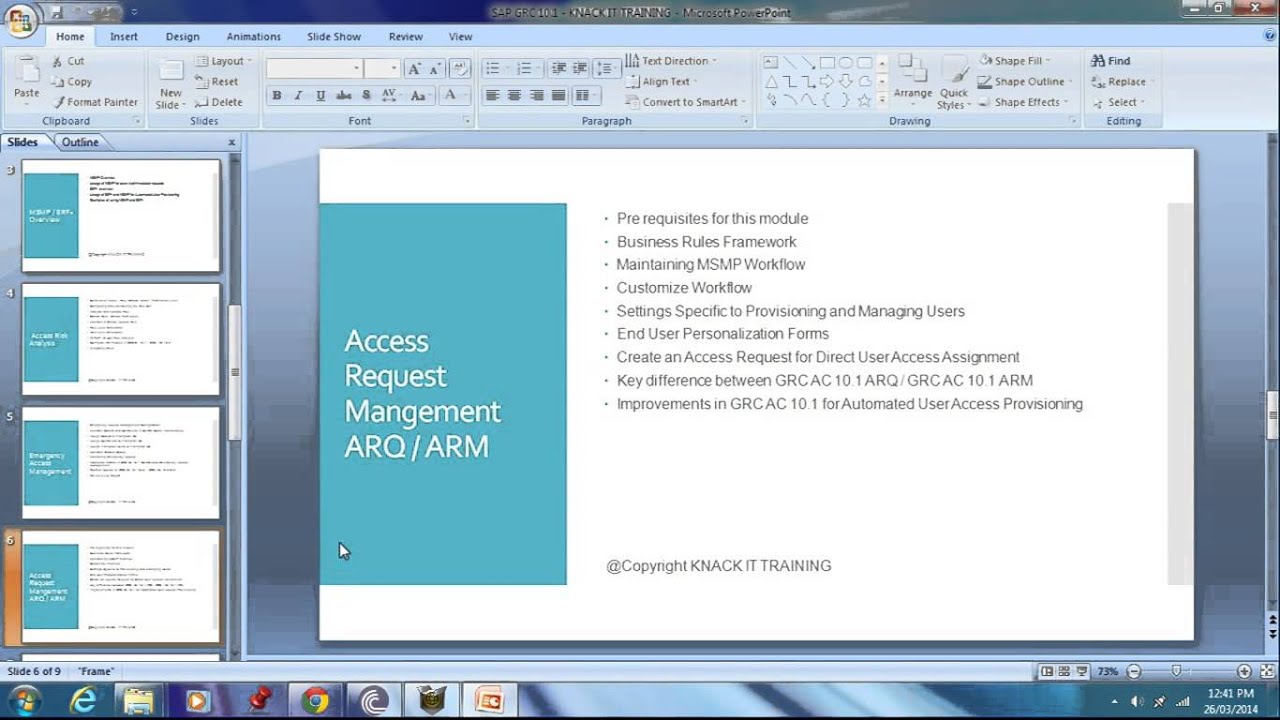This screenshot has height=720, width=1280.
Task: Increase list indent level
Action: click(x=581, y=69)
